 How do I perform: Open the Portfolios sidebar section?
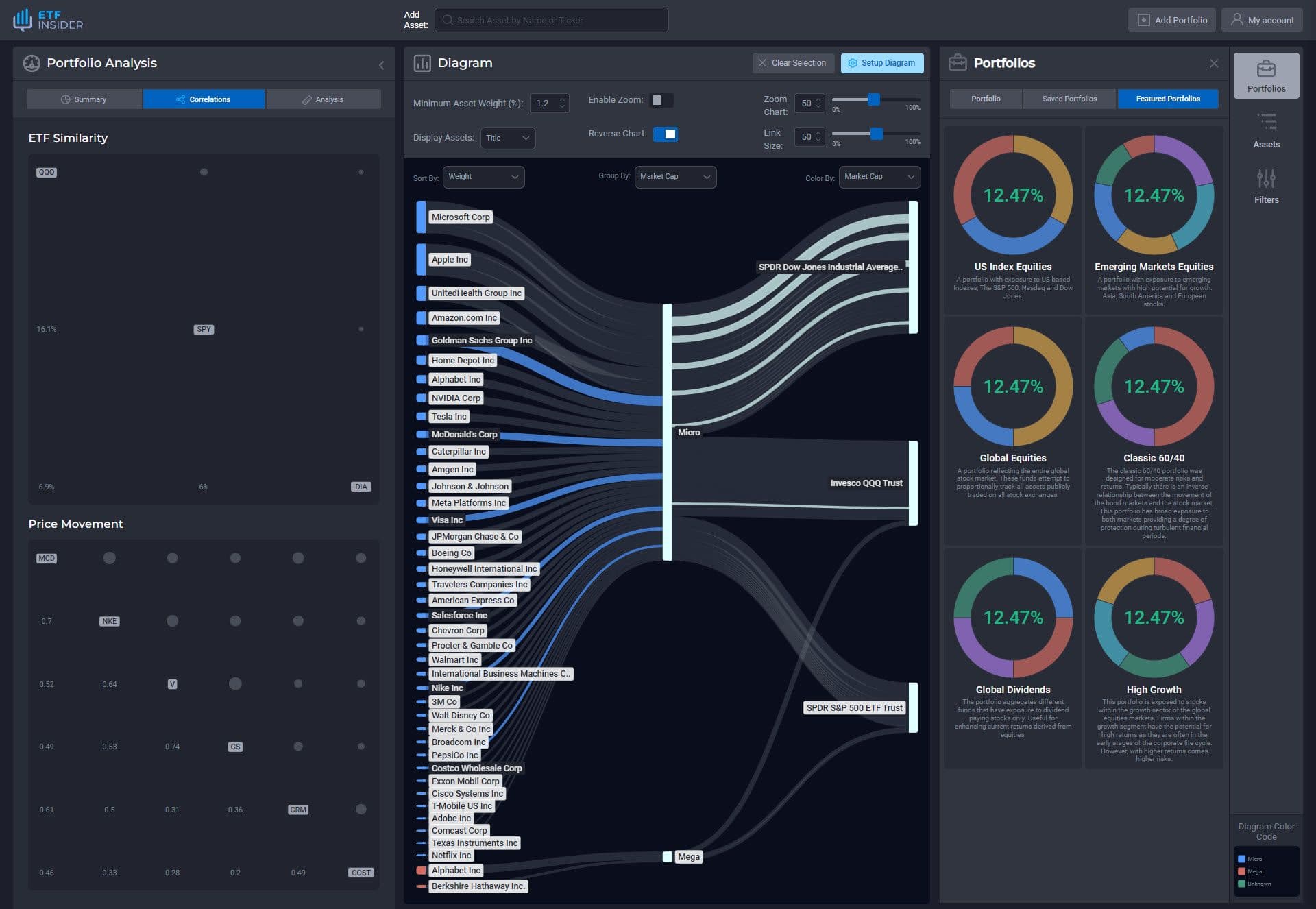1266,75
